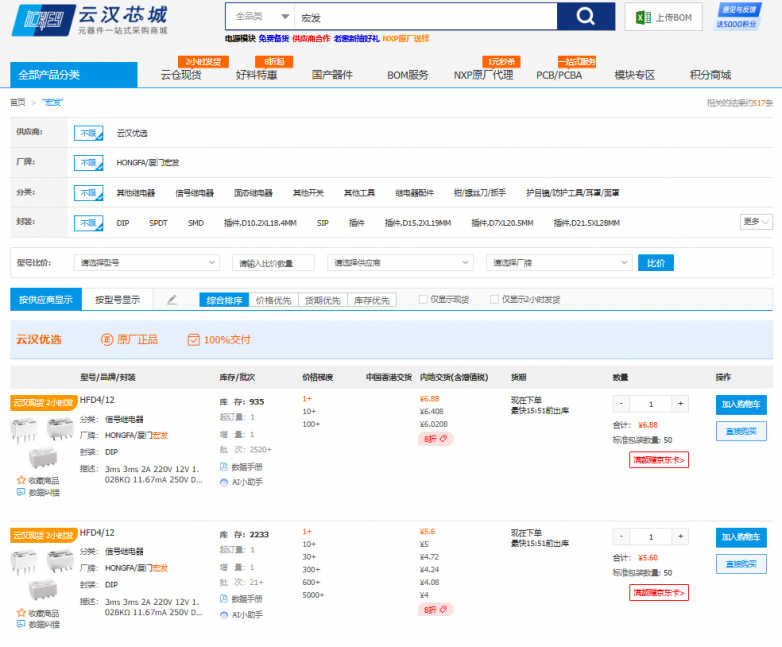The height and width of the screenshot is (647, 782).
Task: Open 数据手册 PDF icon for first product
Action: (223, 467)
